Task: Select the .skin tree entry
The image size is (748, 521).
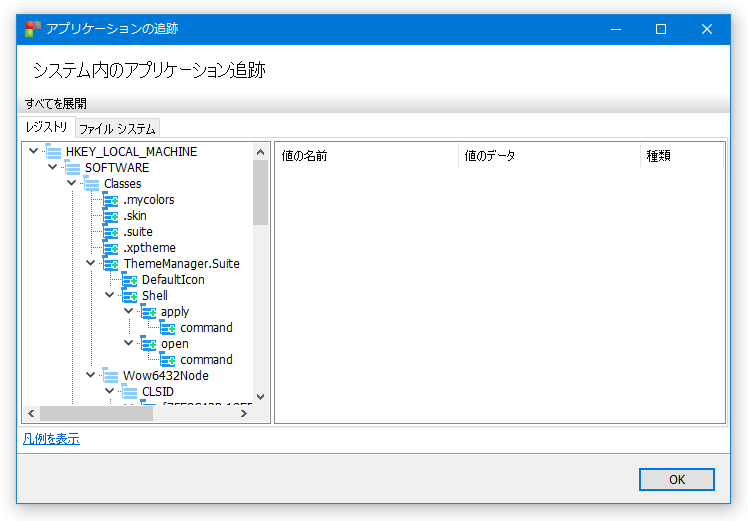Action: [x=135, y=216]
